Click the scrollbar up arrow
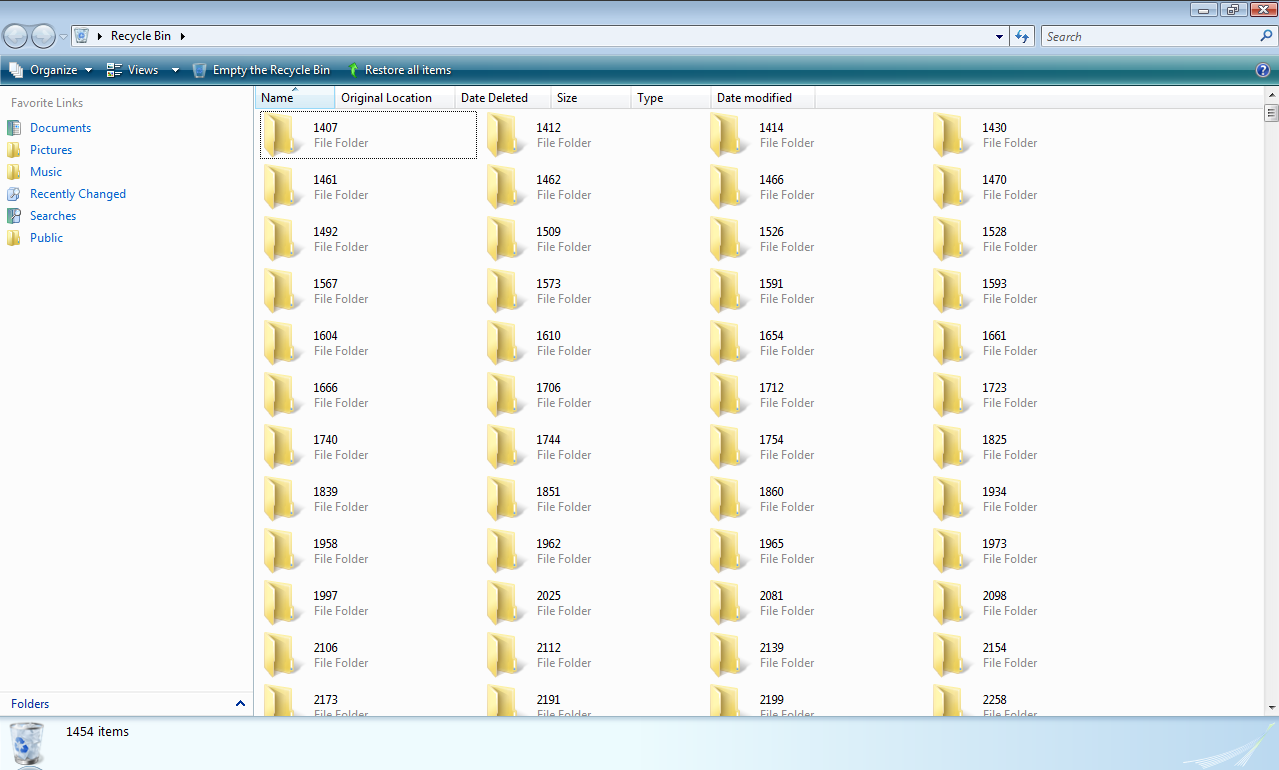This screenshot has height=770, width=1279. click(1271, 93)
